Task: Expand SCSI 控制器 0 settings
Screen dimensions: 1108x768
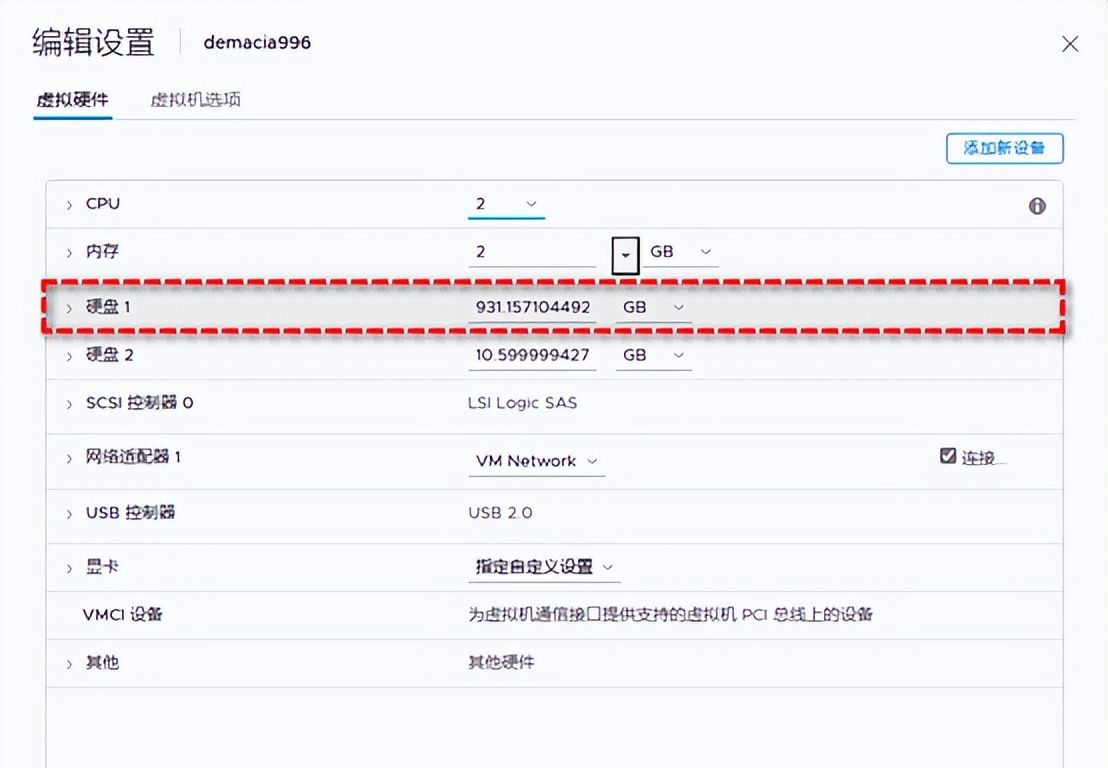Action: [x=68, y=403]
